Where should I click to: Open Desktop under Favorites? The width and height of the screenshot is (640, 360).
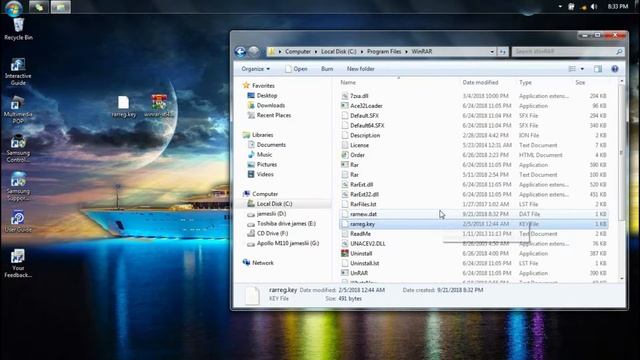click(x=262, y=96)
